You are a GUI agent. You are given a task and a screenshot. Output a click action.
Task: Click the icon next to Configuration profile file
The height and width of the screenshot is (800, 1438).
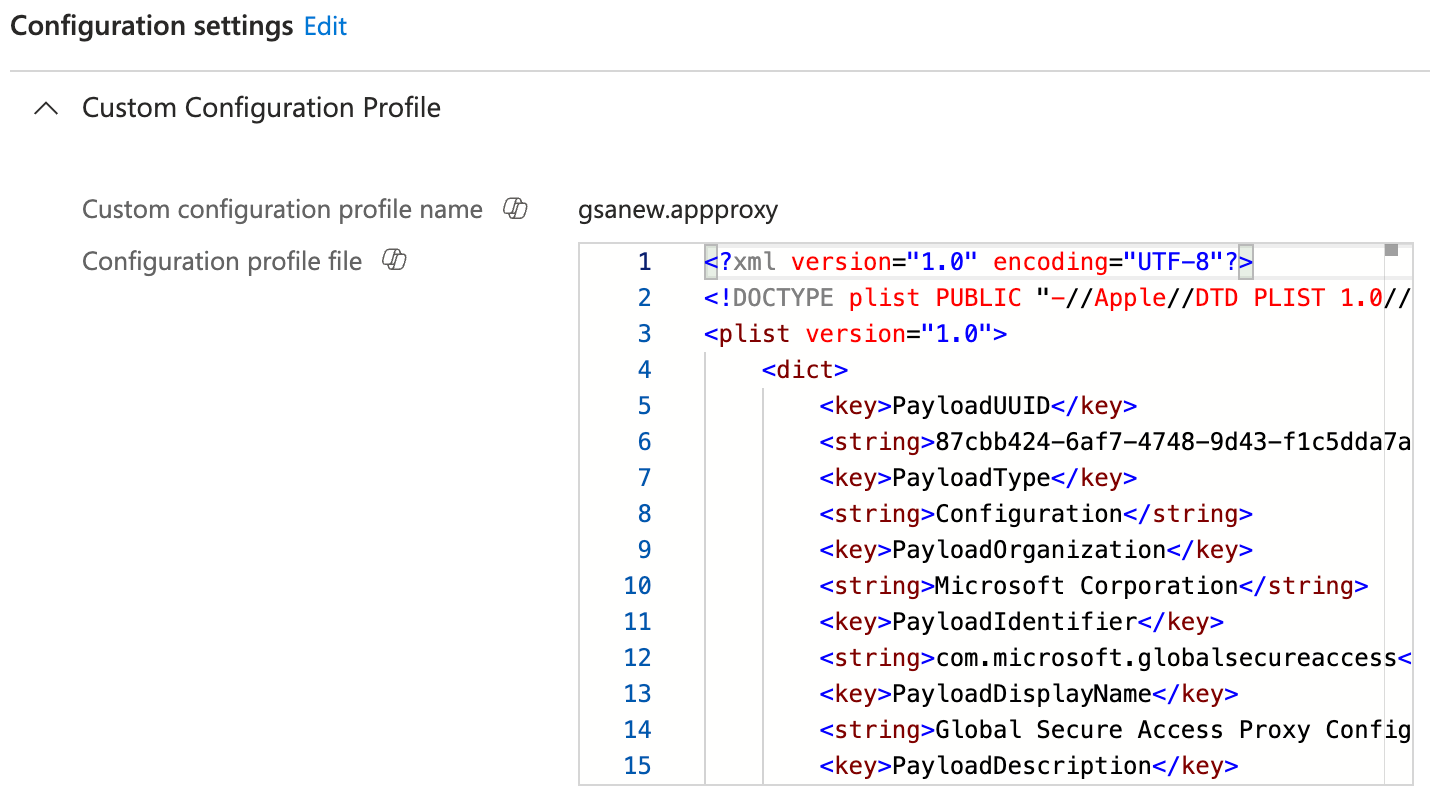click(394, 261)
